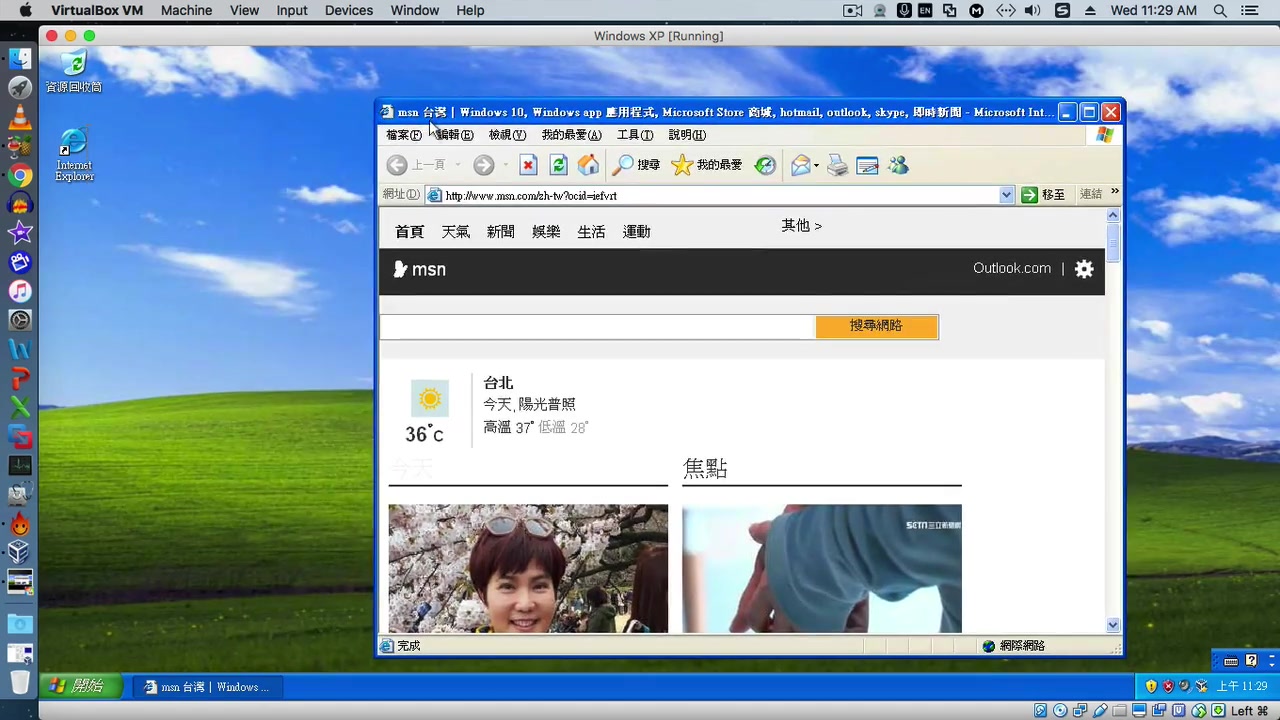Click the VirtualBox optical disc status icon
1280x720 pixels.
click(1059, 710)
